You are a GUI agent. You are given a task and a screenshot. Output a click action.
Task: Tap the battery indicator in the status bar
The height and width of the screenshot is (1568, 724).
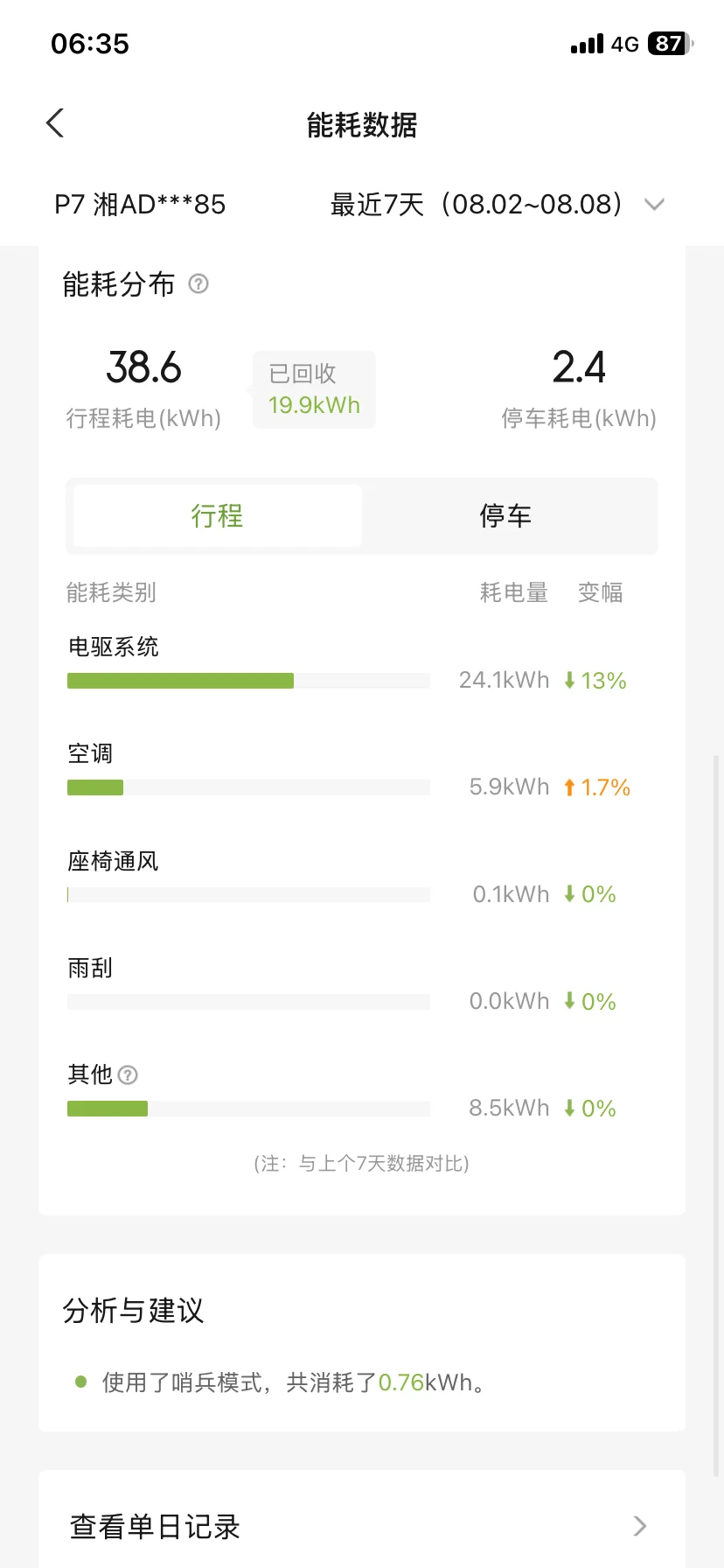(671, 44)
